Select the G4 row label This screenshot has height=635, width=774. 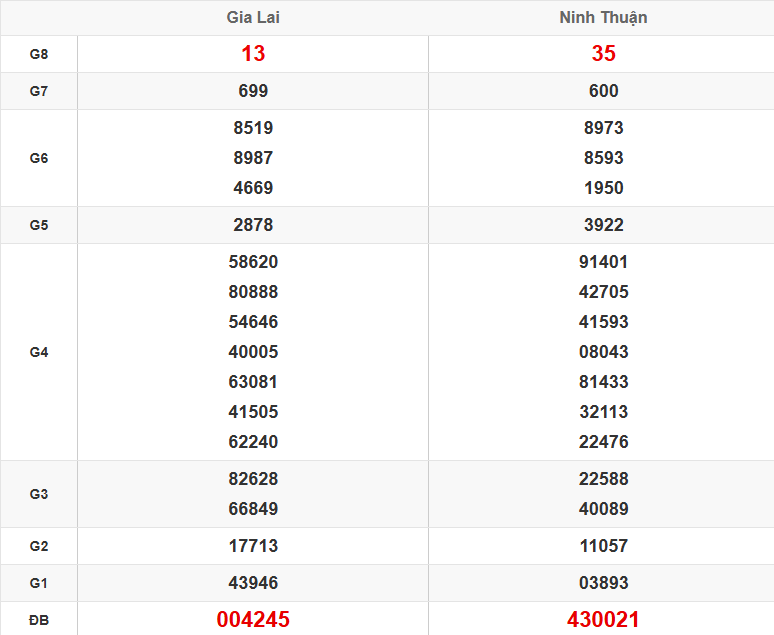(x=39, y=352)
